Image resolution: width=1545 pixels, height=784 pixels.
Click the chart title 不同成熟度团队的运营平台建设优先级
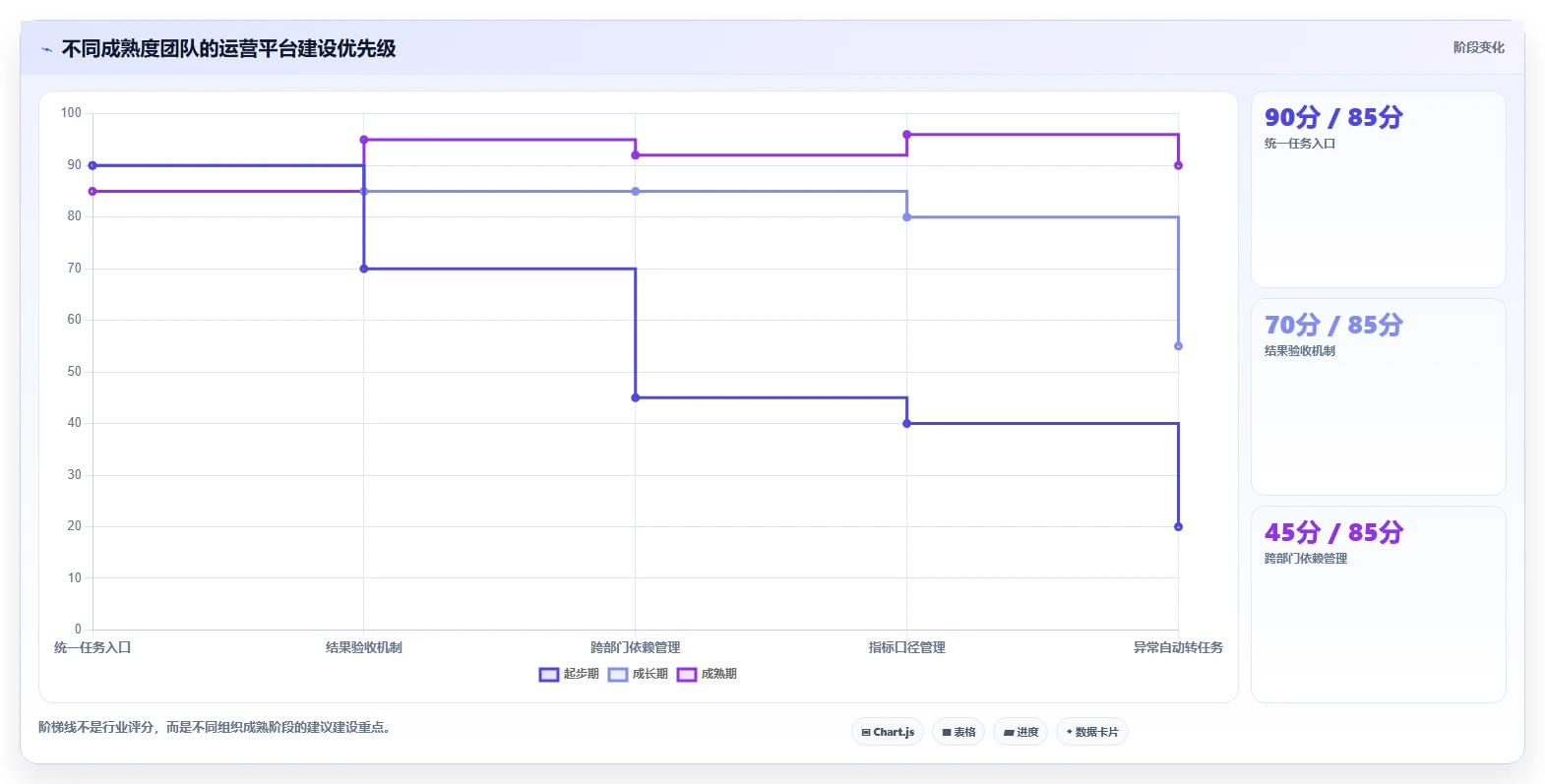pos(228,49)
